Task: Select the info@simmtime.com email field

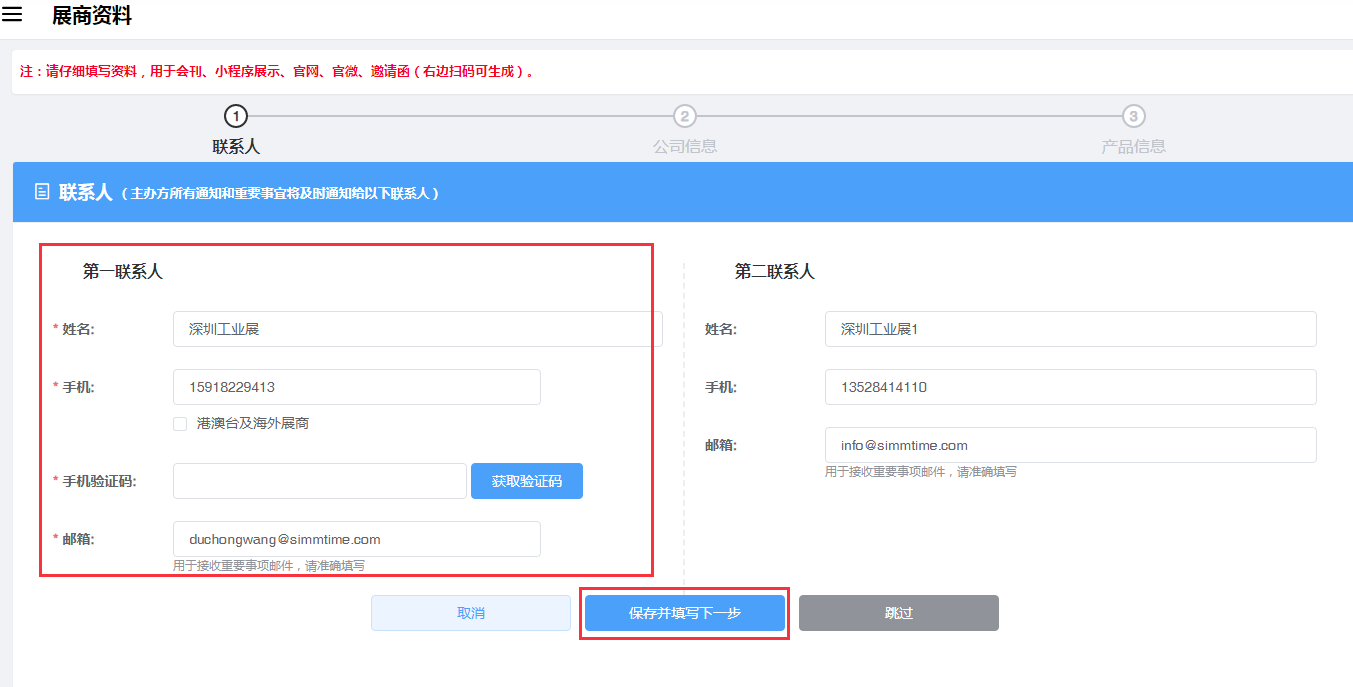Action: coord(1070,445)
